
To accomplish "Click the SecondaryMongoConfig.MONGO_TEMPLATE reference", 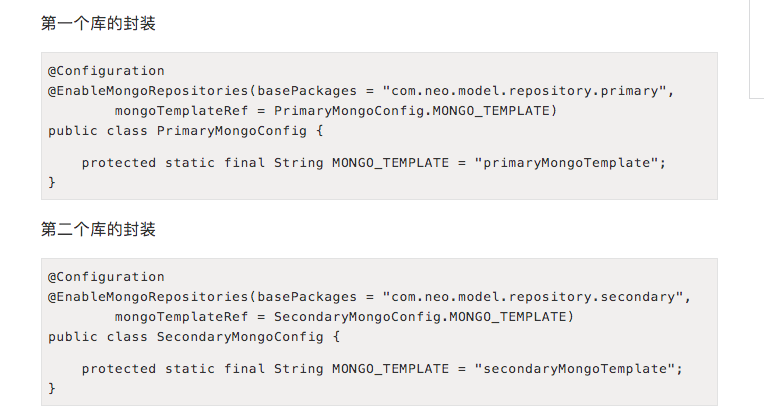I will (x=423, y=317).
